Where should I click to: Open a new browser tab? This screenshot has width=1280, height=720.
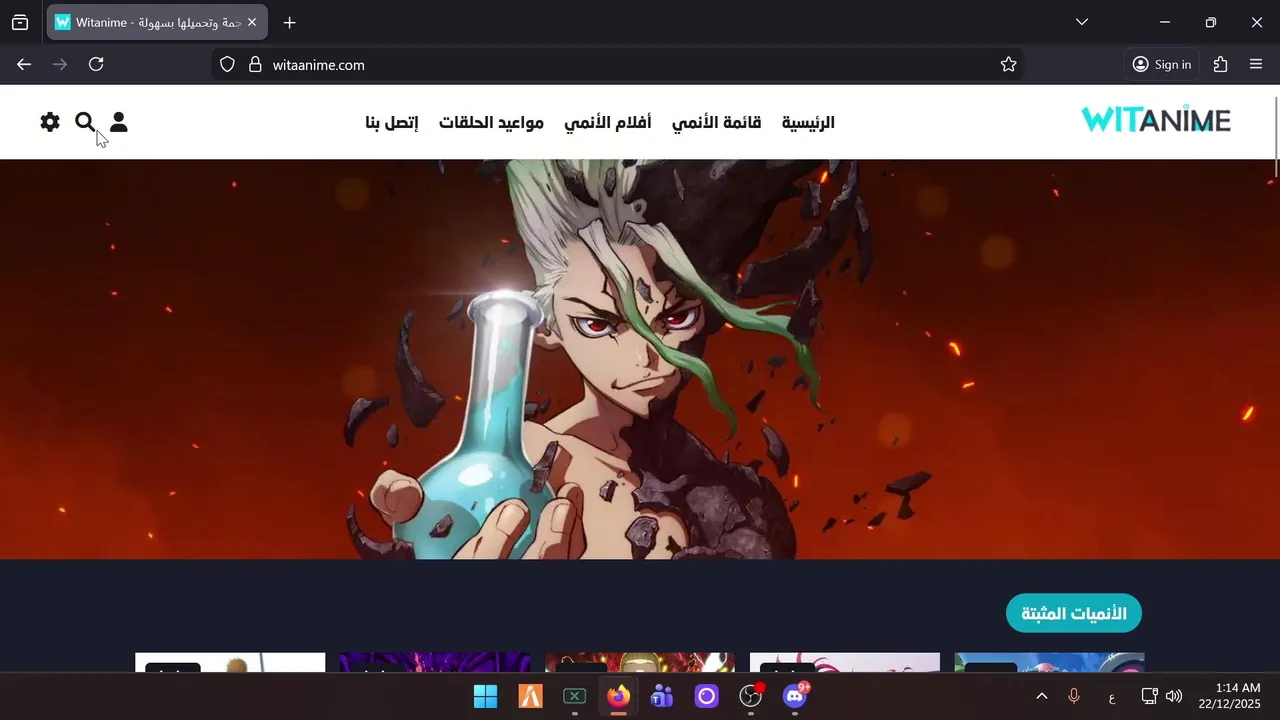pos(290,22)
